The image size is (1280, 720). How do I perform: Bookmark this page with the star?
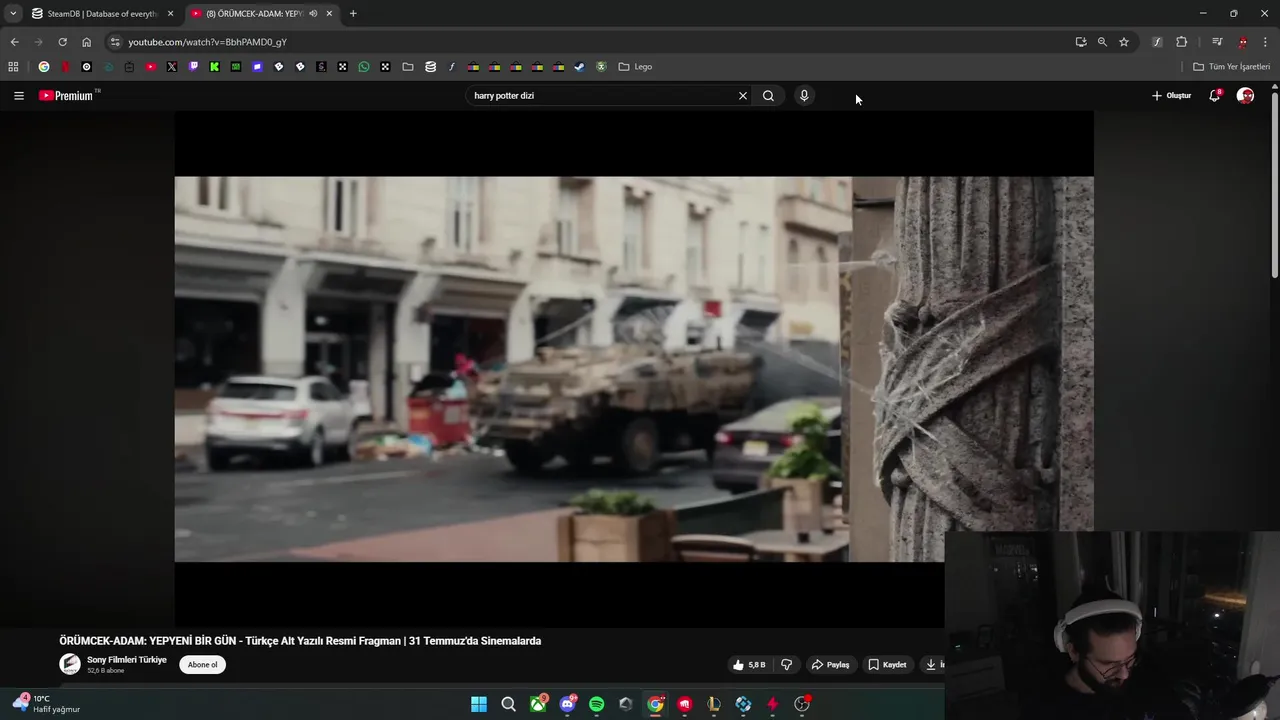click(1124, 42)
